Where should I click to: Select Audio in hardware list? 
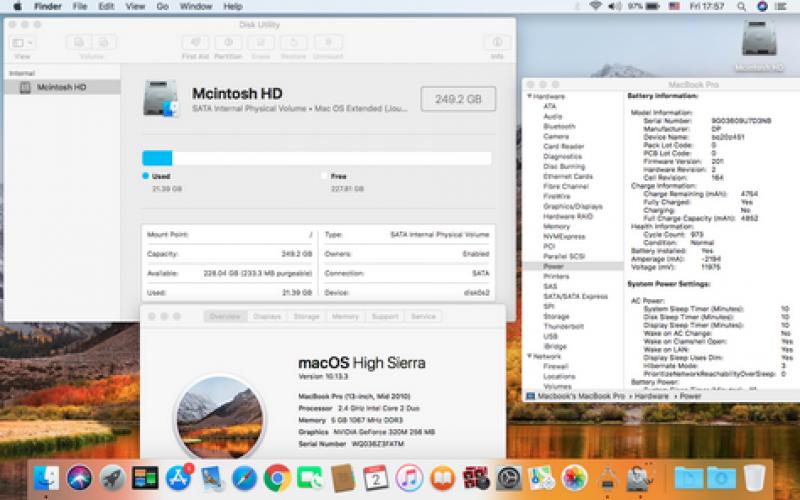(x=553, y=116)
